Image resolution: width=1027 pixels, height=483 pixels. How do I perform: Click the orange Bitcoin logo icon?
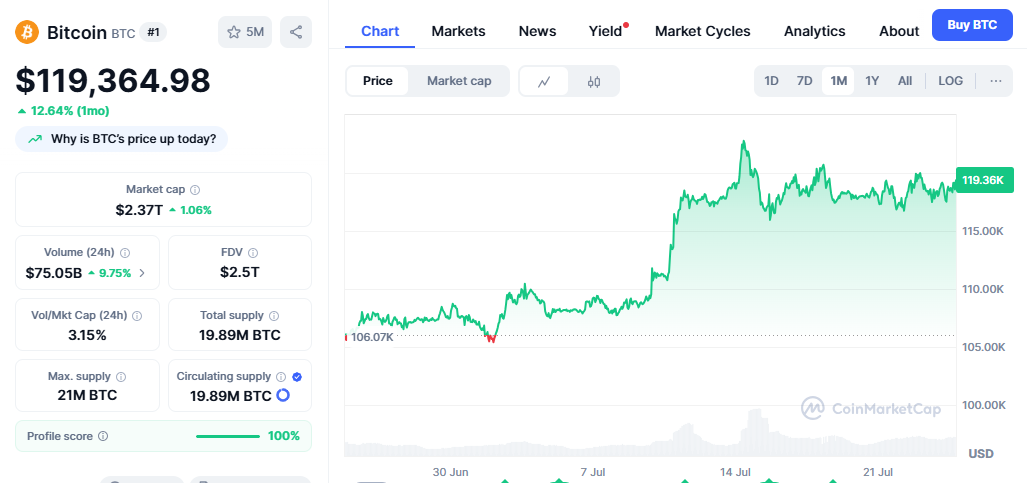(x=27, y=31)
